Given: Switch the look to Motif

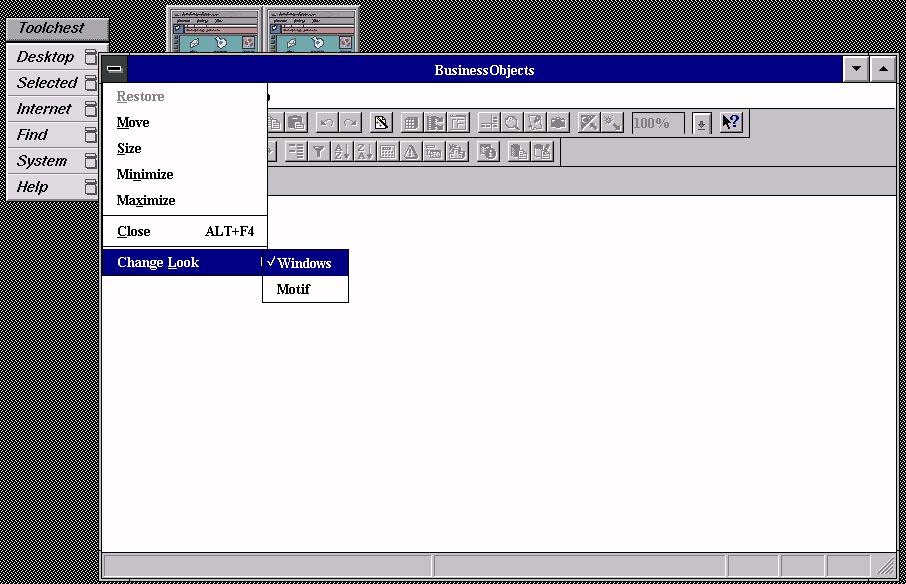Looking at the screenshot, I should click(294, 289).
